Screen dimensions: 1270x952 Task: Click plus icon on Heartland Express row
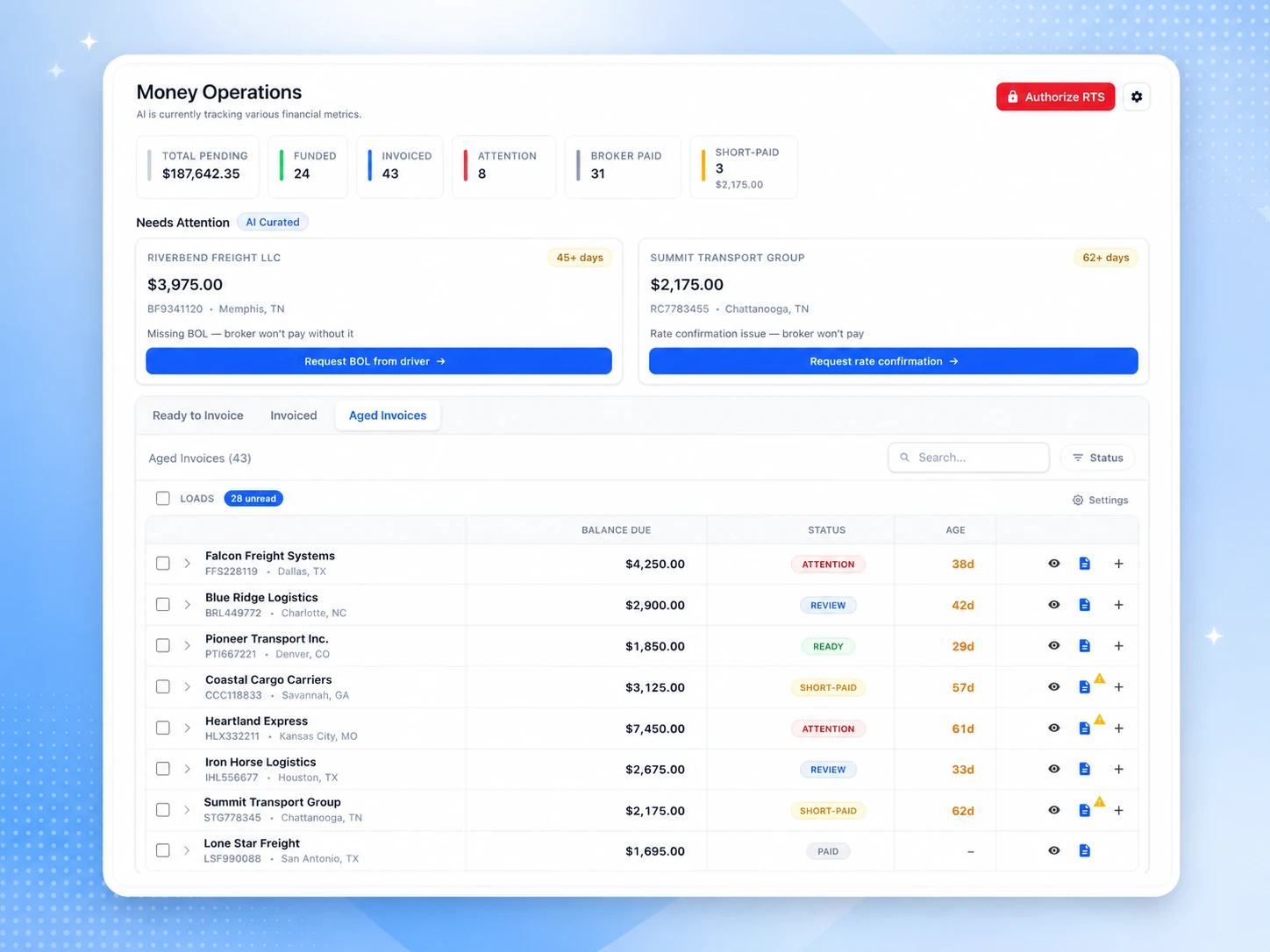tap(1118, 728)
